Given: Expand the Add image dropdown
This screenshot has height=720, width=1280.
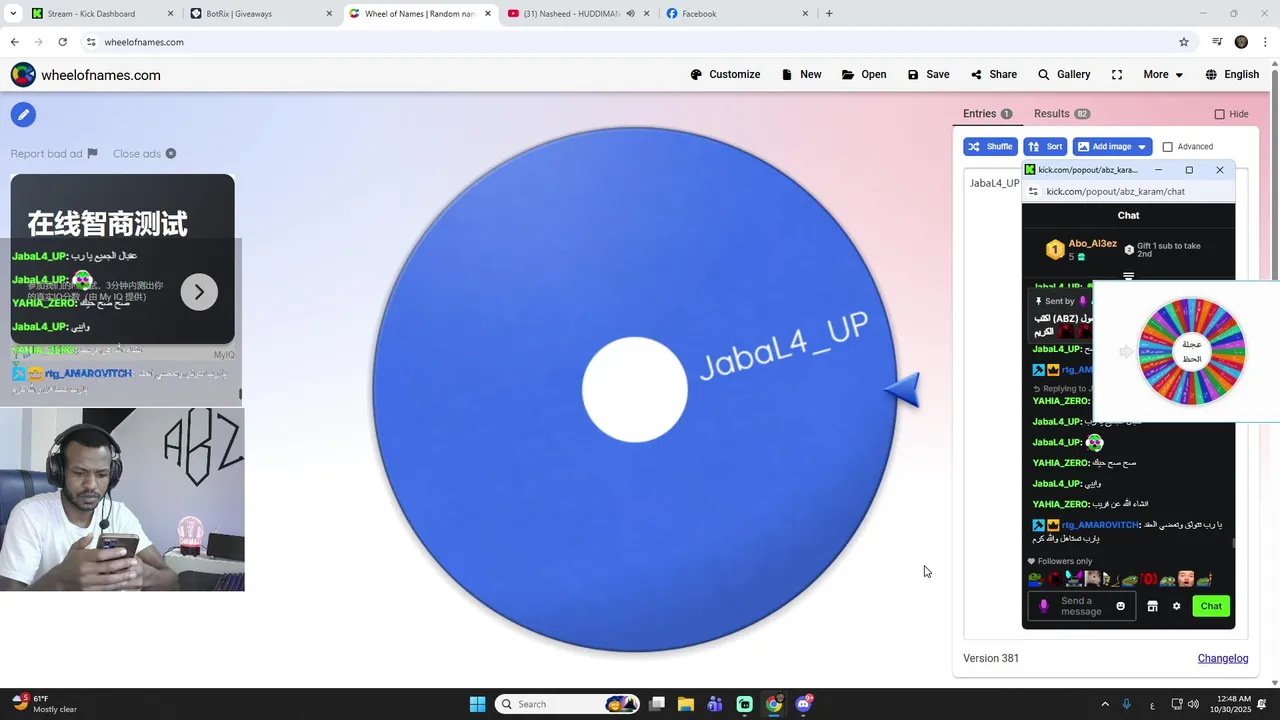Looking at the screenshot, I should 1142,147.
